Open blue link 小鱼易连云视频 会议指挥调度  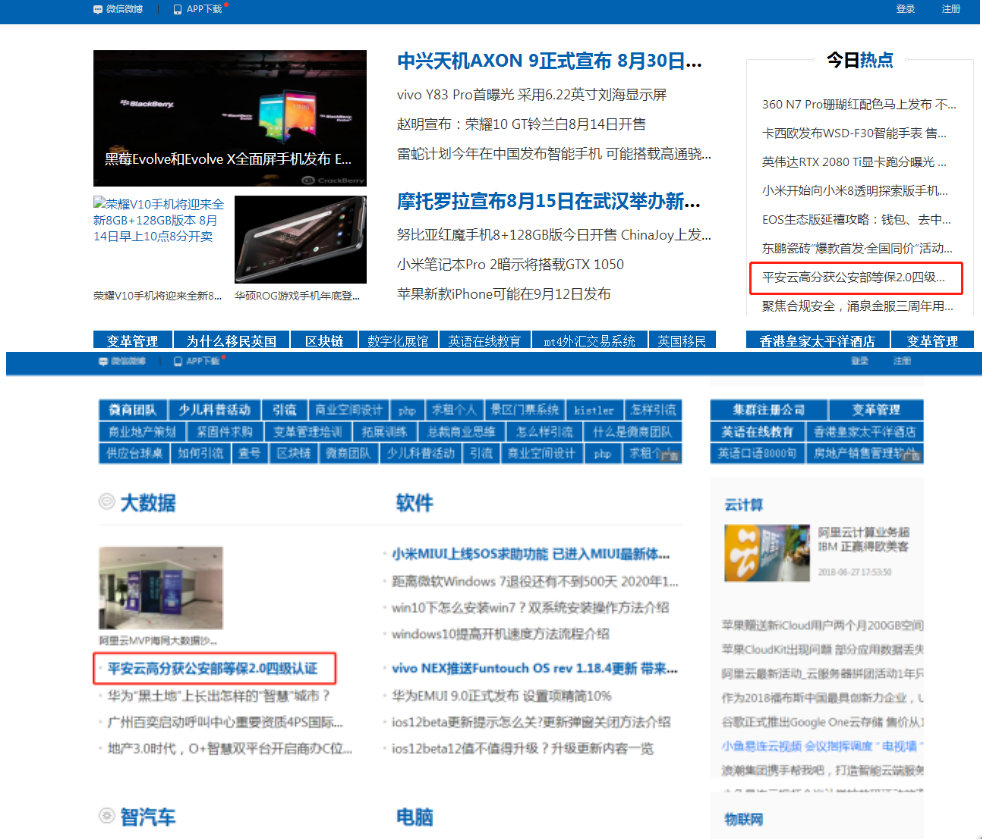[x=823, y=746]
